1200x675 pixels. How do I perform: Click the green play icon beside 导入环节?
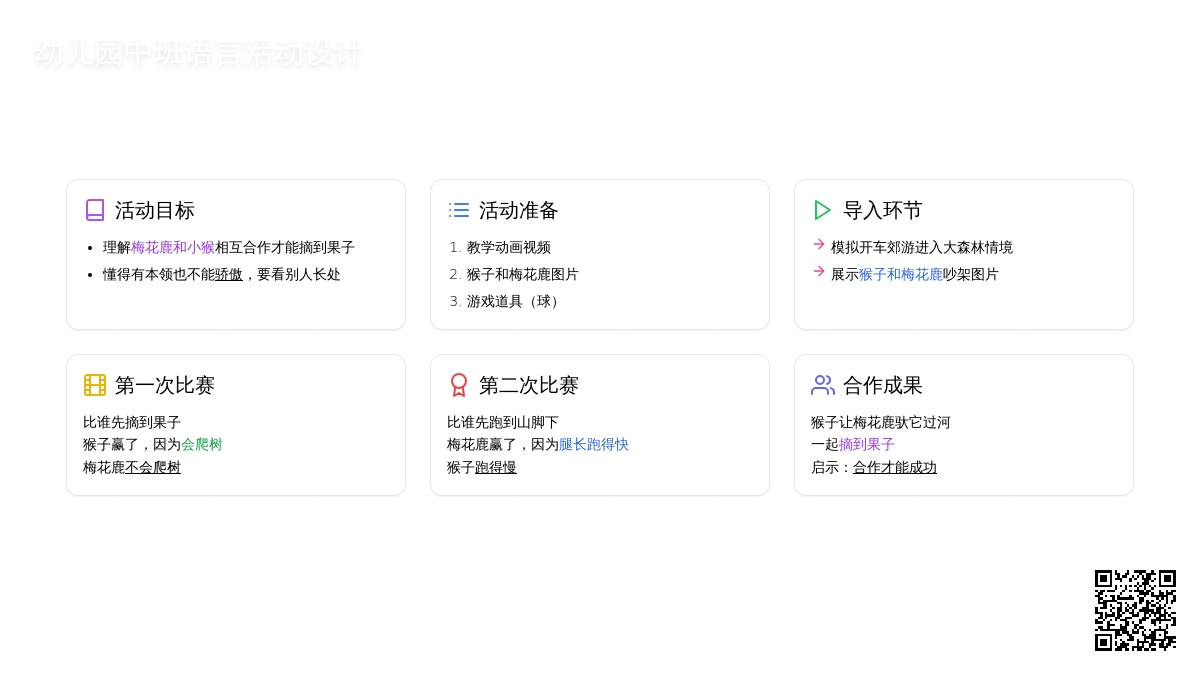coord(823,210)
